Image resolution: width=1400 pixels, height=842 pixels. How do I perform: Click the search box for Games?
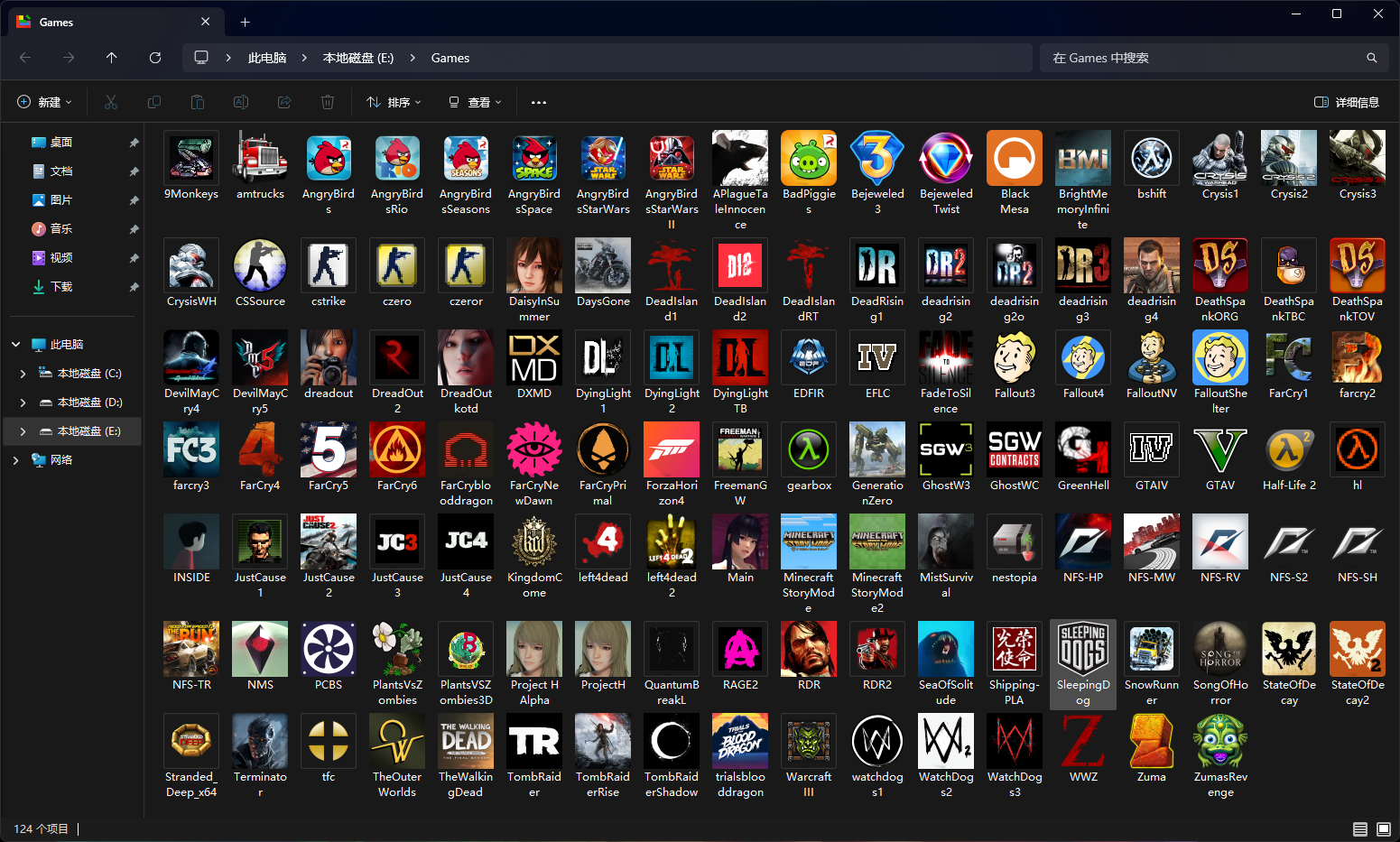(x=1215, y=58)
